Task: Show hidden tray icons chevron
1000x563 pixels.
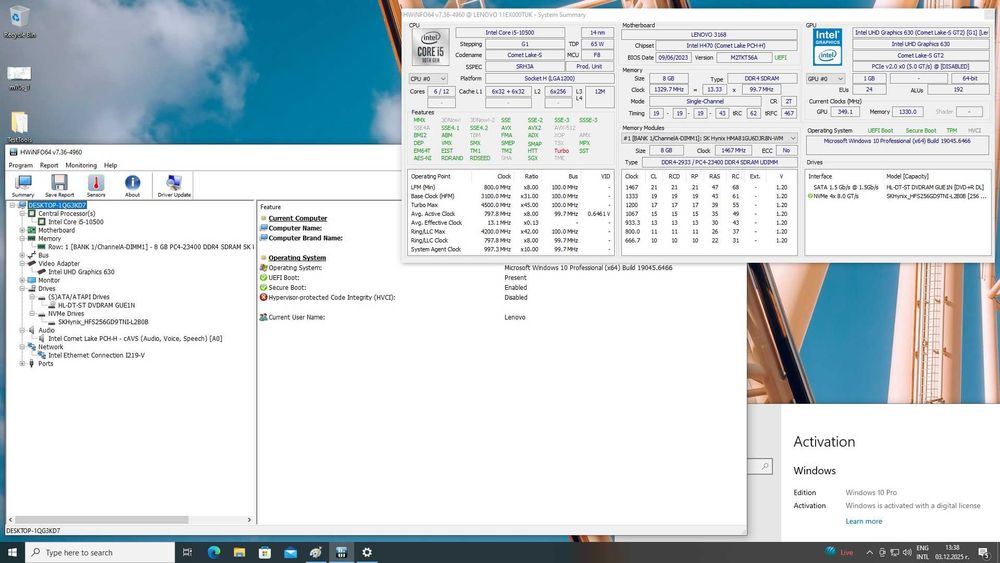Action: coord(869,552)
